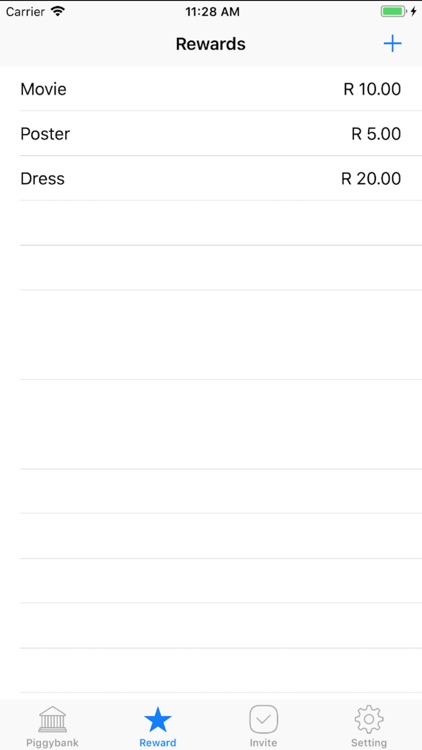Tap the 11:28 AM status bar clock
This screenshot has width=422, height=750.
click(x=212, y=12)
